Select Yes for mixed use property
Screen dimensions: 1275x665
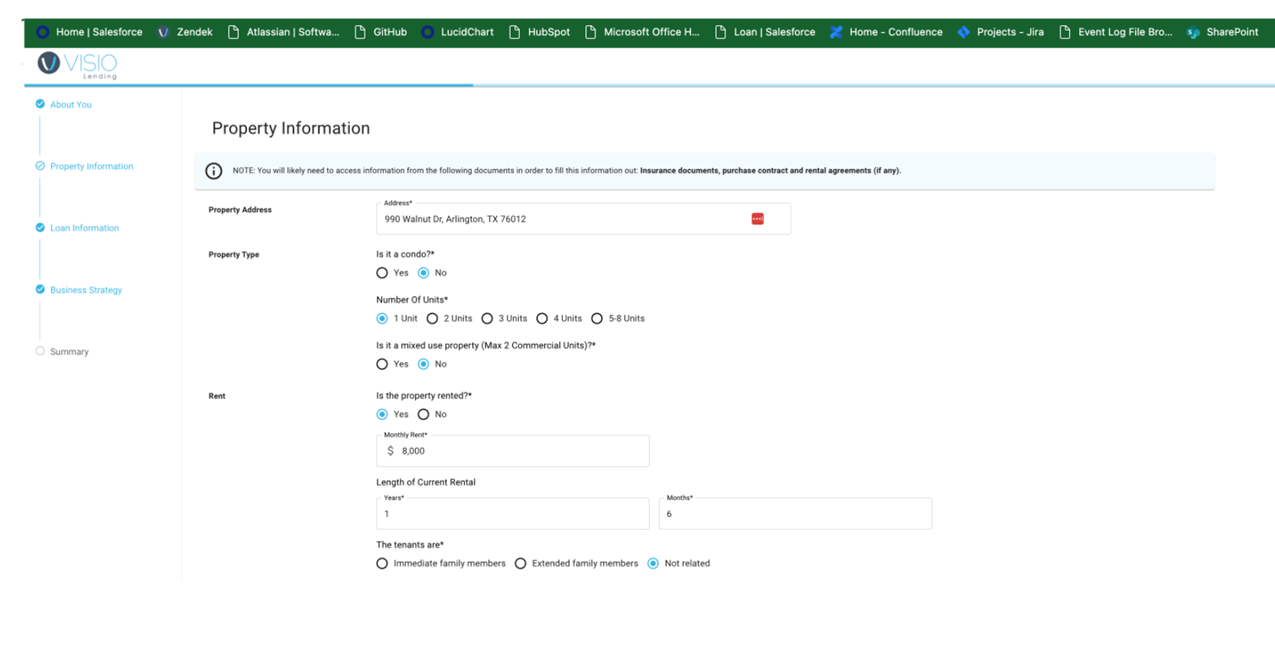coord(382,364)
